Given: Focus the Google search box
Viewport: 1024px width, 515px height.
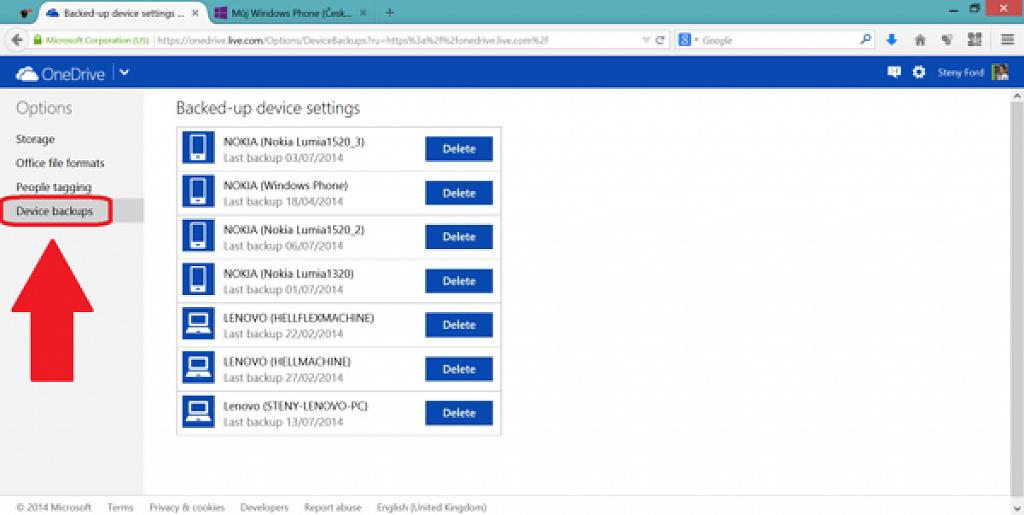Looking at the screenshot, I should [780, 40].
